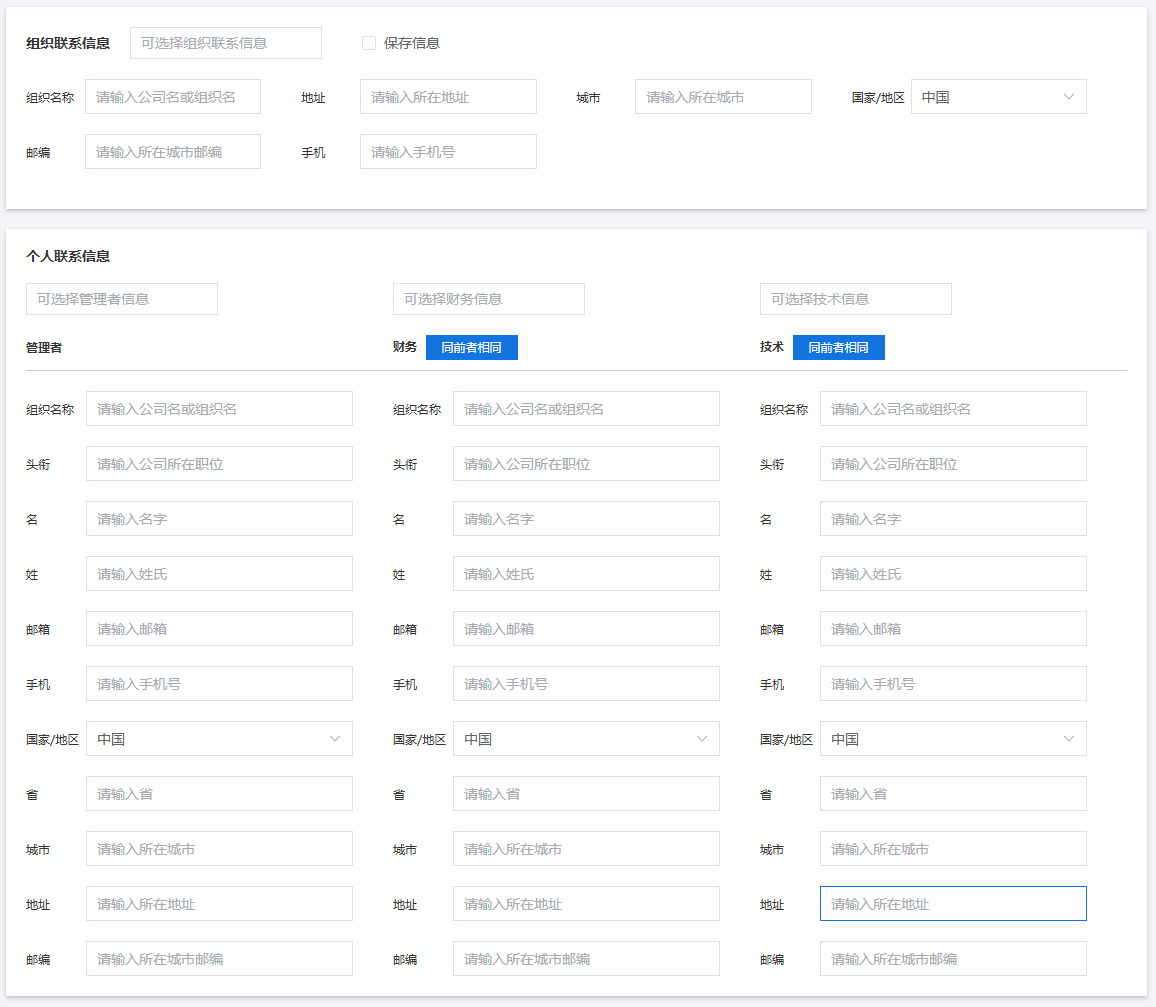Click 管理者 姓 input field
Screen dimensions: 1156x1007
(219, 574)
